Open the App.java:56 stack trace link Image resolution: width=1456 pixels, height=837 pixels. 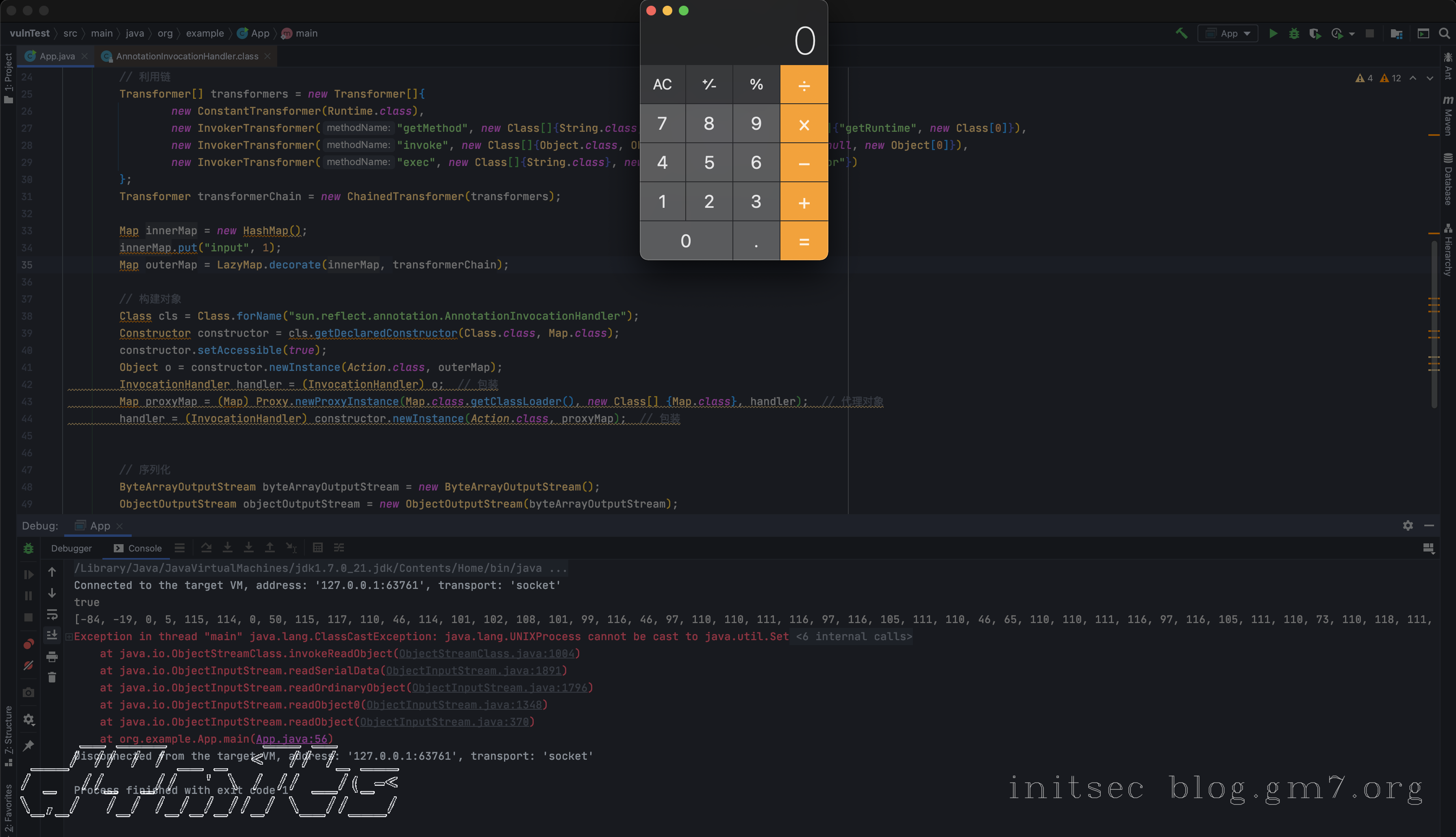(292, 739)
